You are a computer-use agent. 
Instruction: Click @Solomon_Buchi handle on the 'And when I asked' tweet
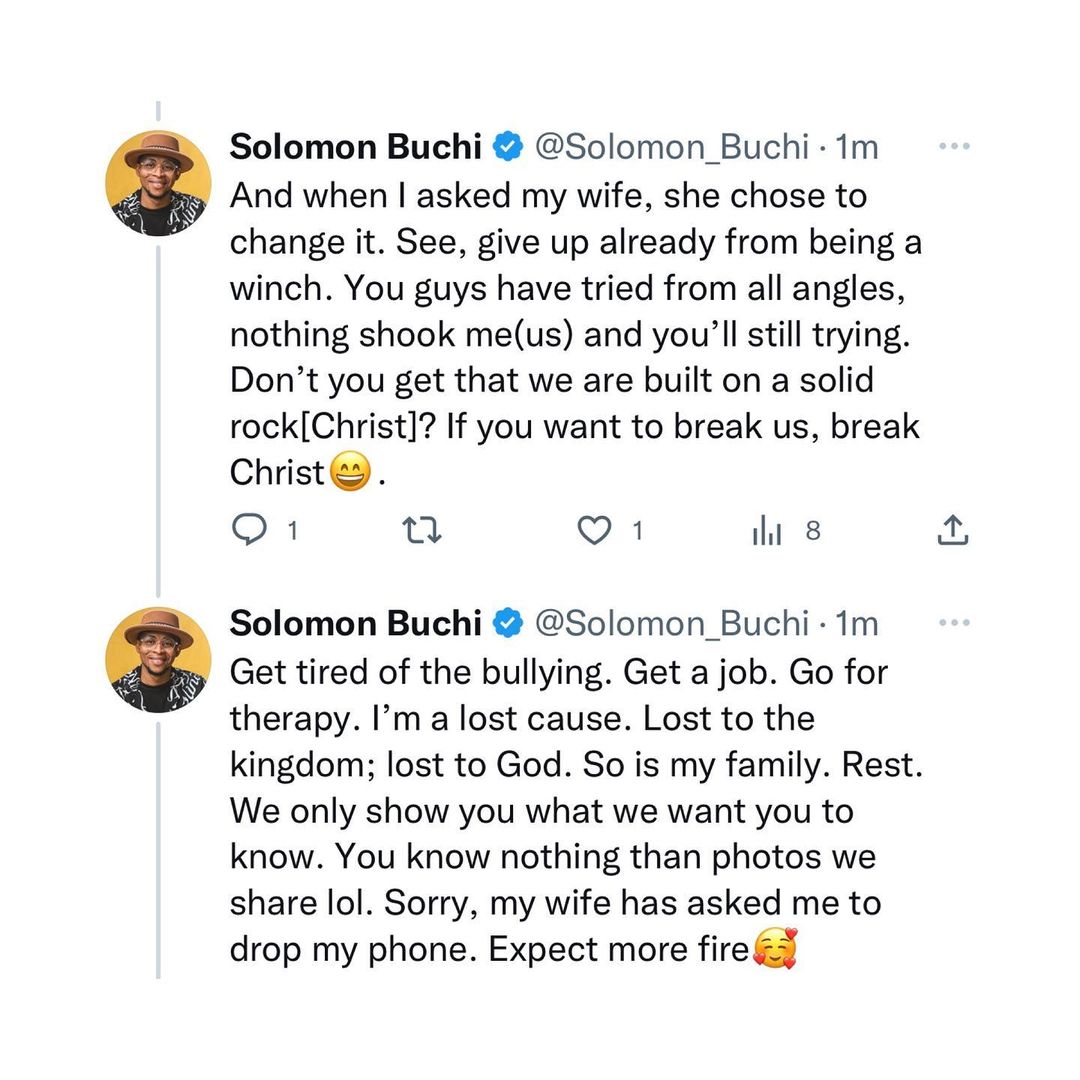coord(672,147)
